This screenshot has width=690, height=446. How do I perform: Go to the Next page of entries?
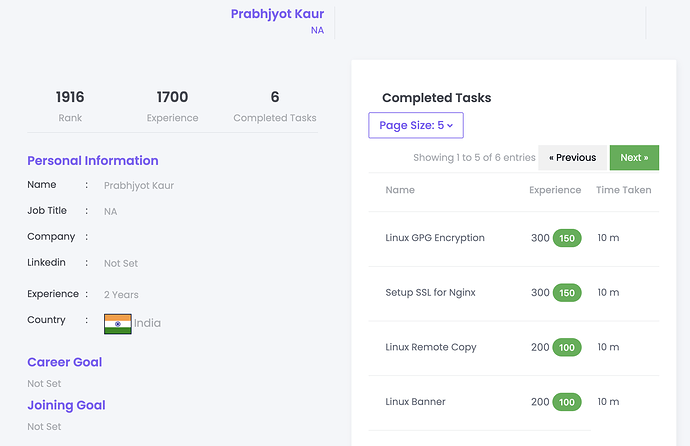(634, 157)
